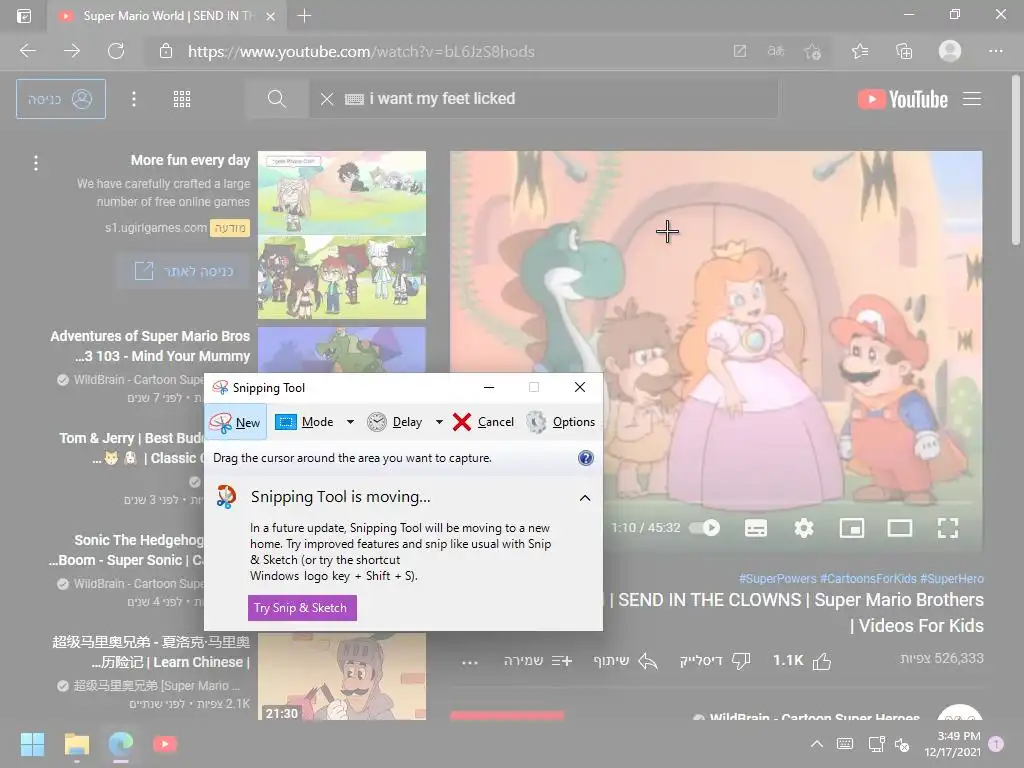Image resolution: width=1024 pixels, height=768 pixels.
Task: Click the #CartoonsForKids hashtag
Action: click(x=868, y=579)
